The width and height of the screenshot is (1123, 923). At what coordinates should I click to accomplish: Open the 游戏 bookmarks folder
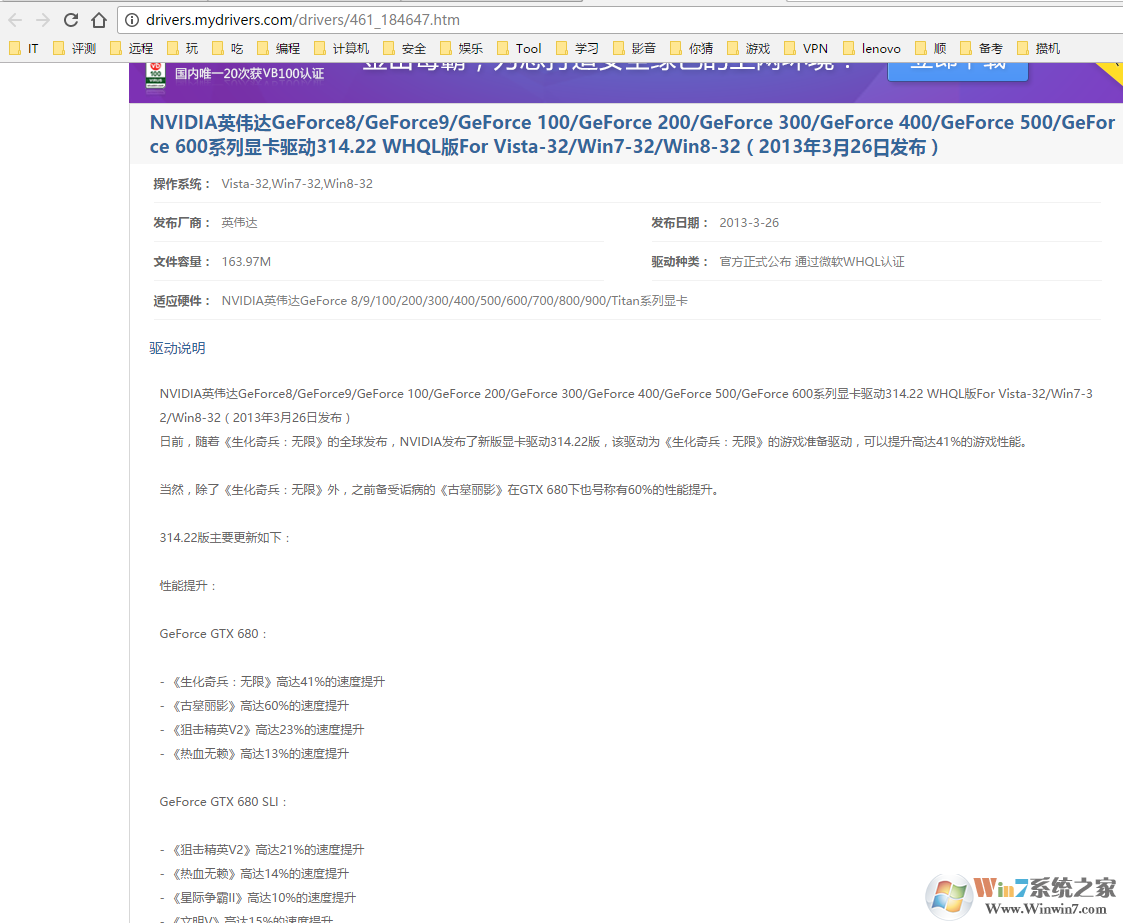[748, 48]
